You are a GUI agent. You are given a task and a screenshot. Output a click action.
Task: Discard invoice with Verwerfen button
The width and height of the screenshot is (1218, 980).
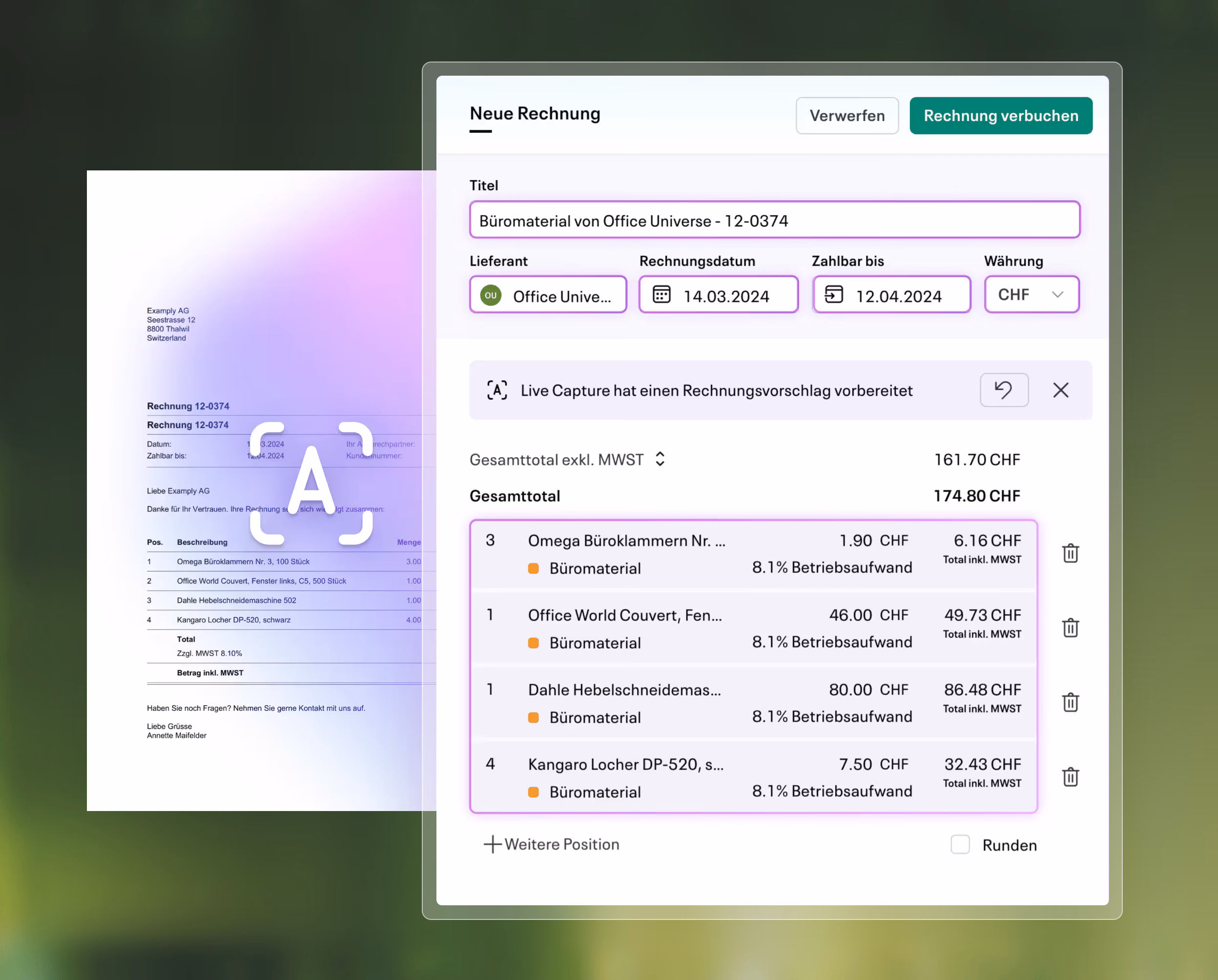pyautogui.click(x=847, y=116)
